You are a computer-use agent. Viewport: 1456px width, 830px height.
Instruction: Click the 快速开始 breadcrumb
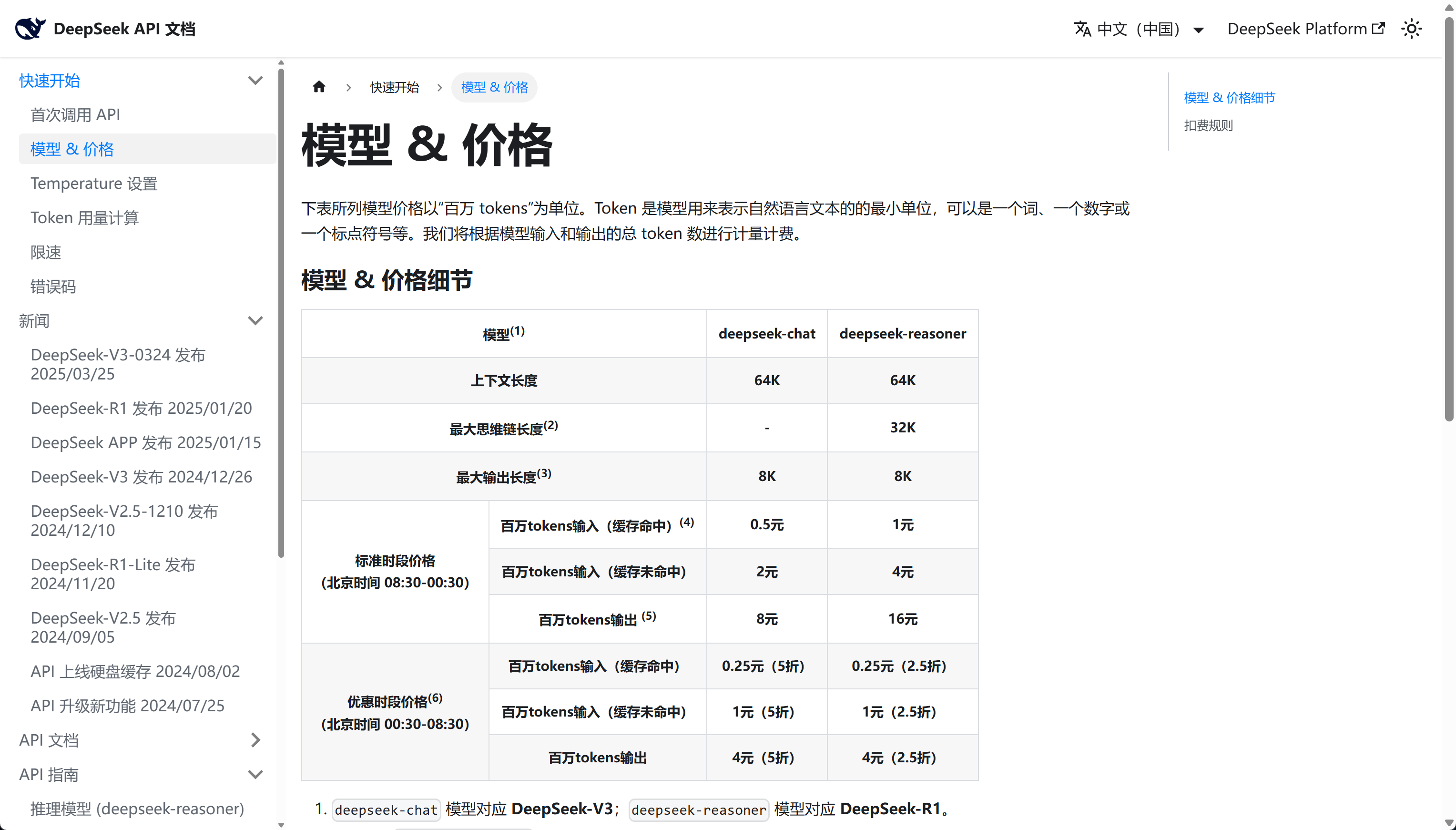[394, 87]
